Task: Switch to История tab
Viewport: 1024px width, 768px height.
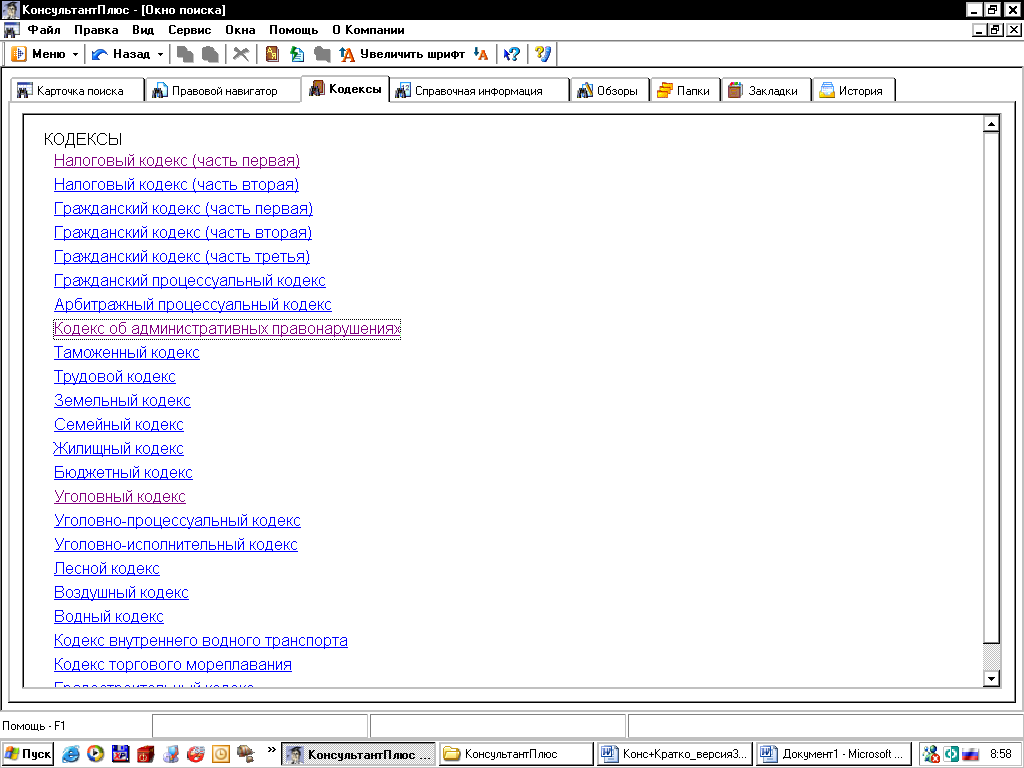Action: [853, 91]
